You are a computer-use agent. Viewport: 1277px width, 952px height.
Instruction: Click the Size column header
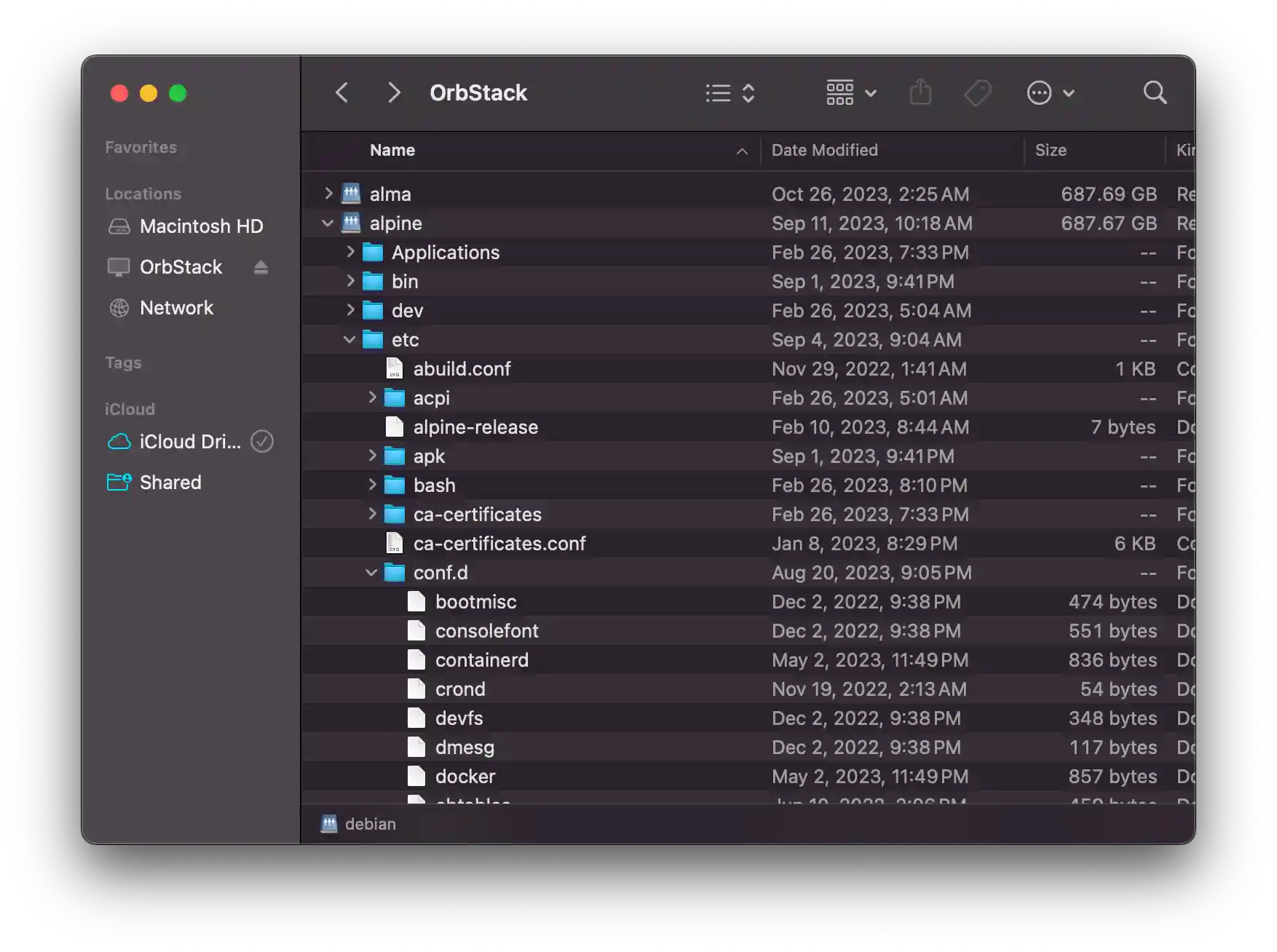[1051, 150]
